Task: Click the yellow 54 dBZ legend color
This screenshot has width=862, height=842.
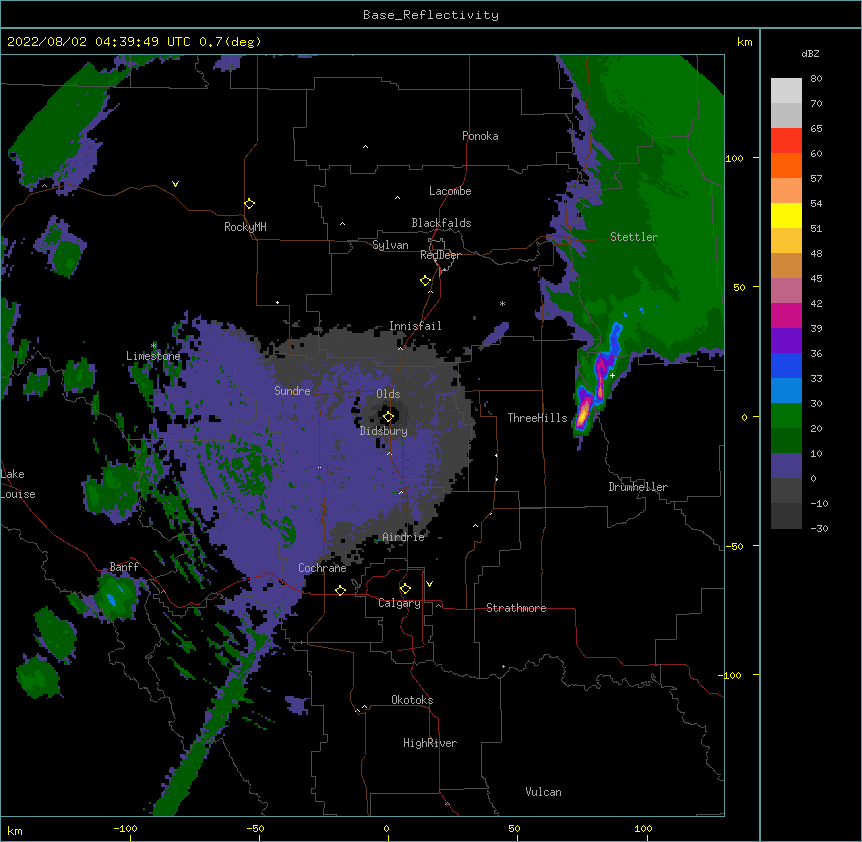Action: [786, 215]
